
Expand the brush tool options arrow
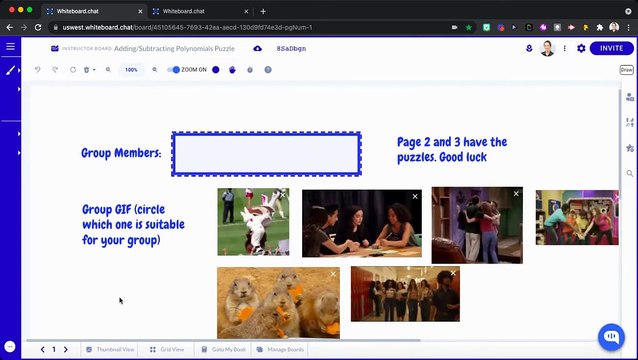(19, 70)
